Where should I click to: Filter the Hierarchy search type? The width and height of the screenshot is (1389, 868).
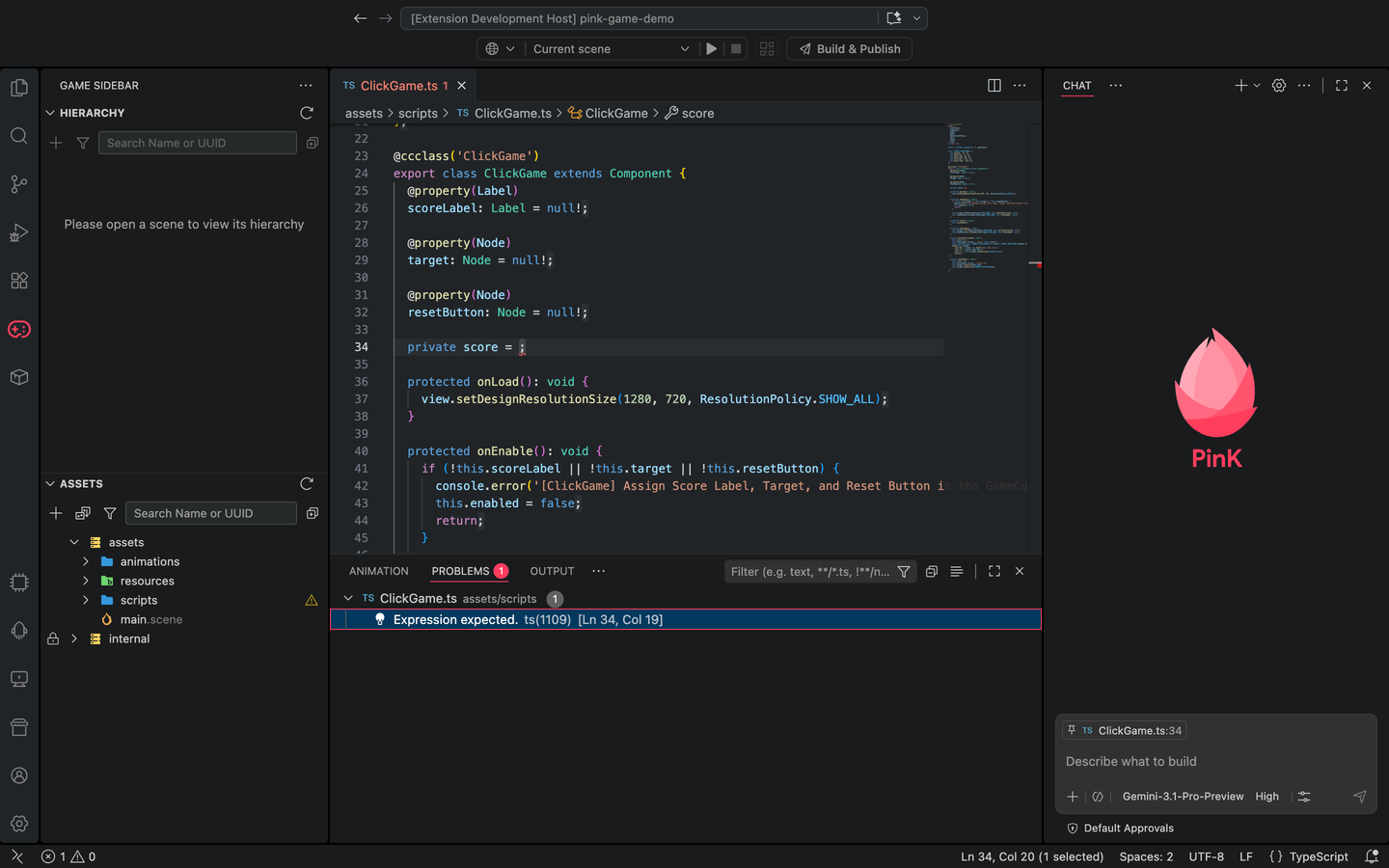click(83, 143)
